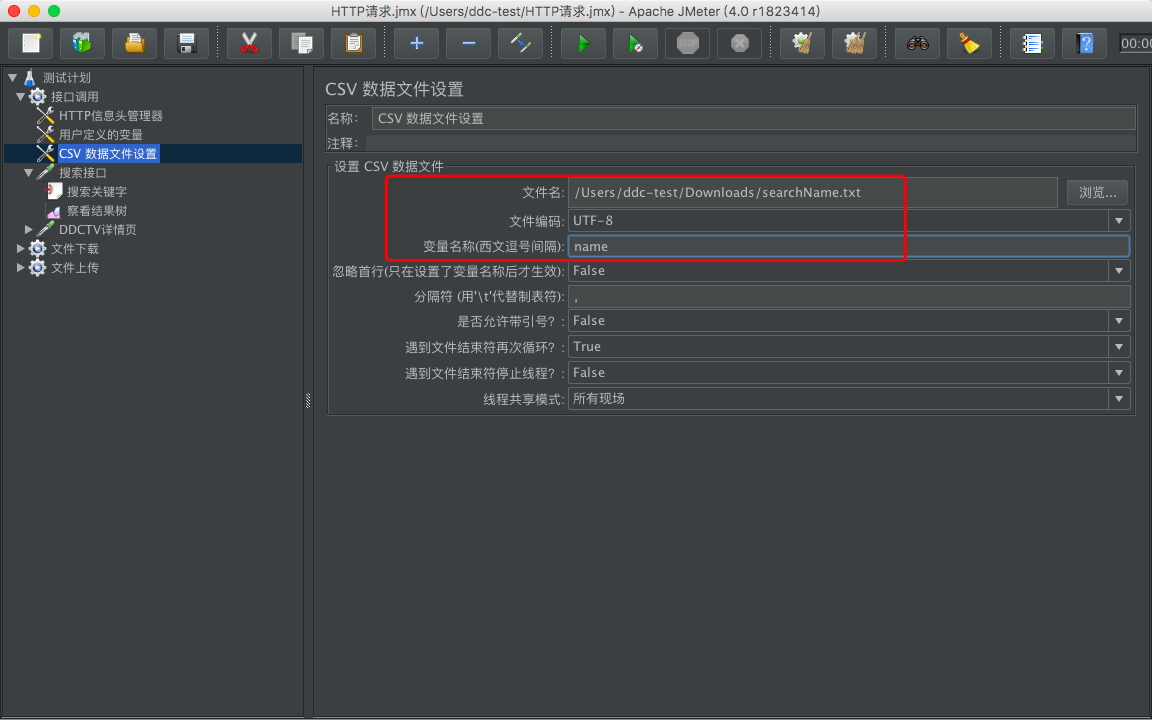Click the New test plan icon
This screenshot has width=1152, height=720.
click(30, 43)
